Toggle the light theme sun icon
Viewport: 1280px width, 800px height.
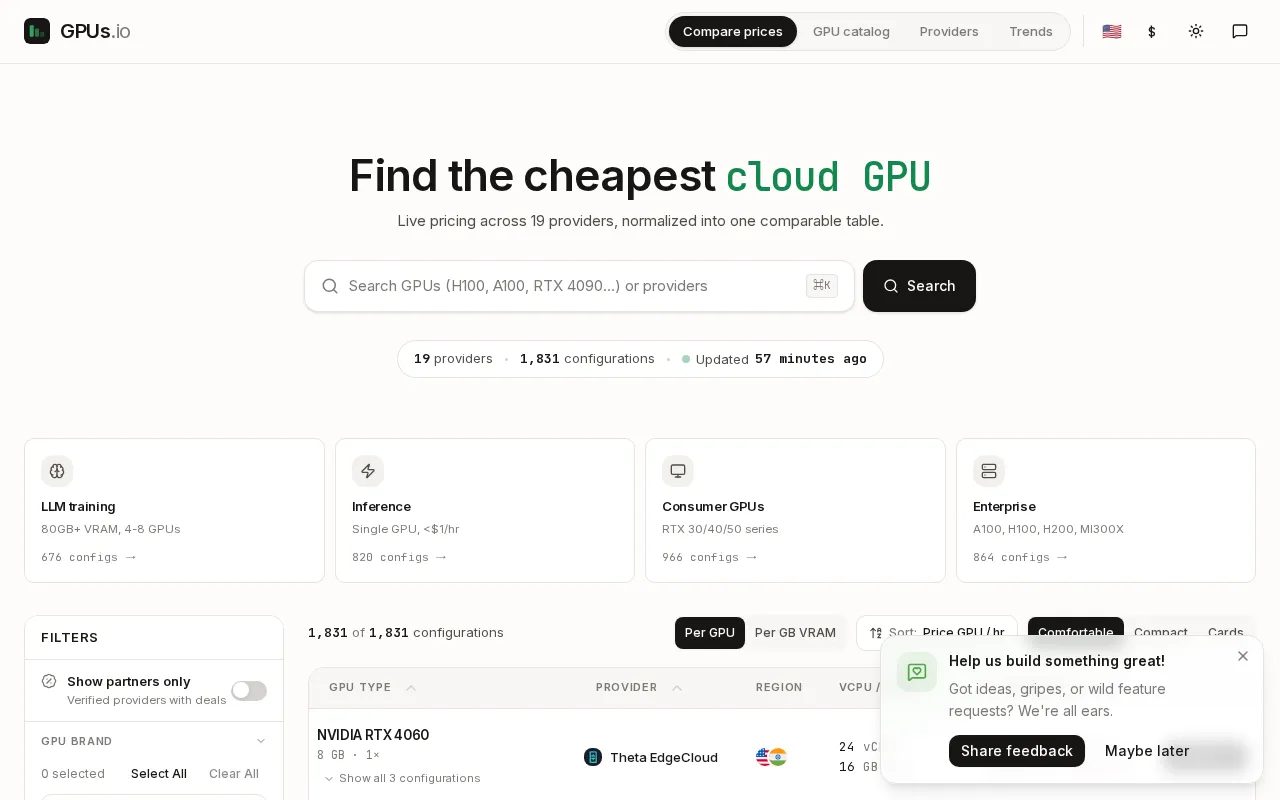(x=1196, y=31)
